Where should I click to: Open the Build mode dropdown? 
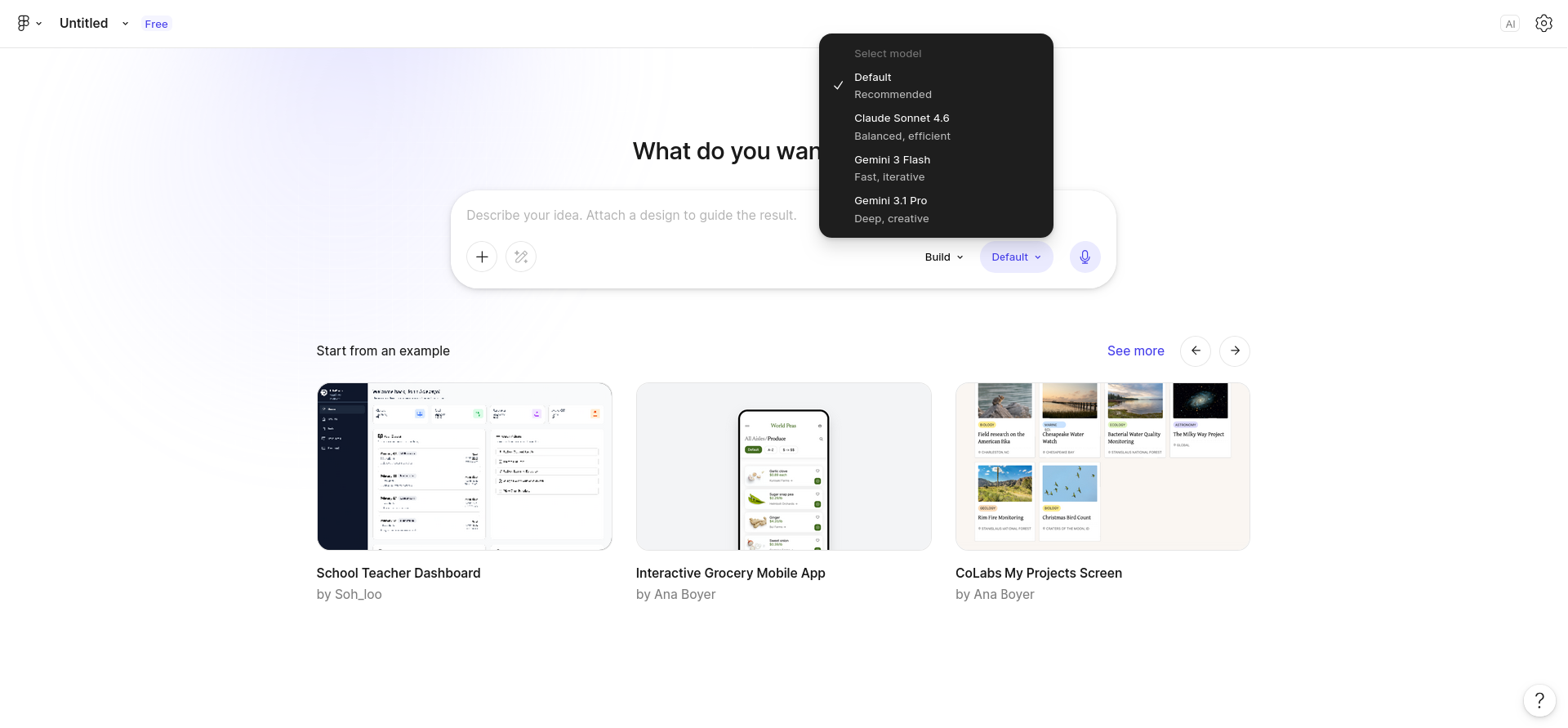[x=944, y=257]
